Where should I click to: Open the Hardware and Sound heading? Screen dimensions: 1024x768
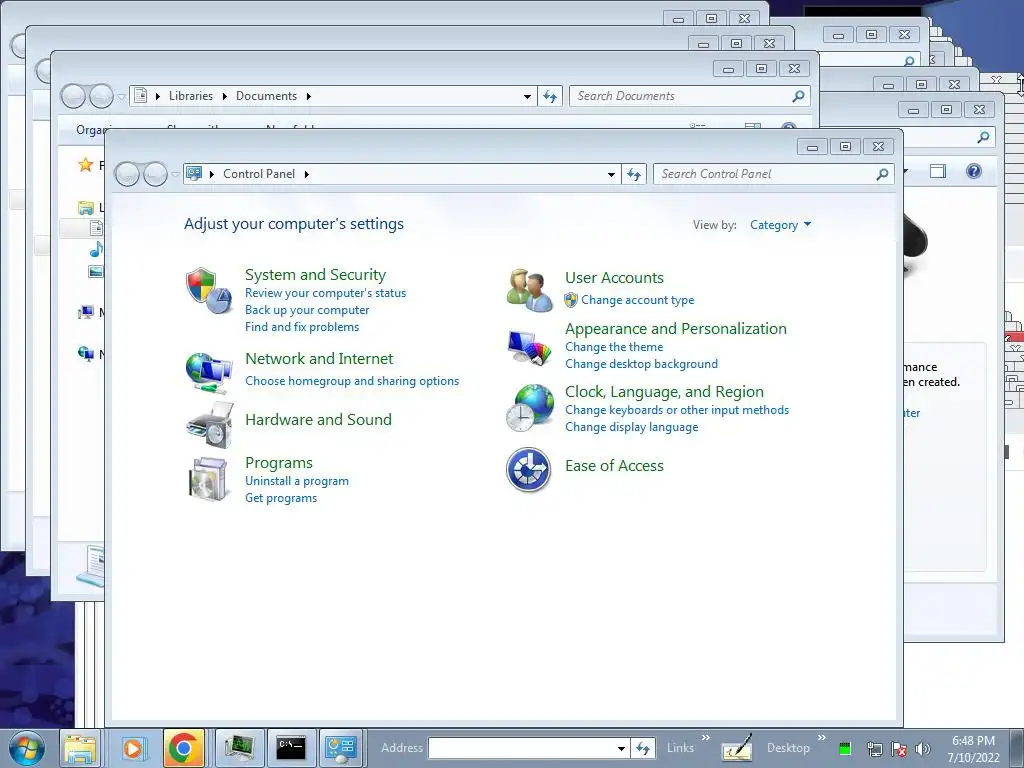(318, 420)
